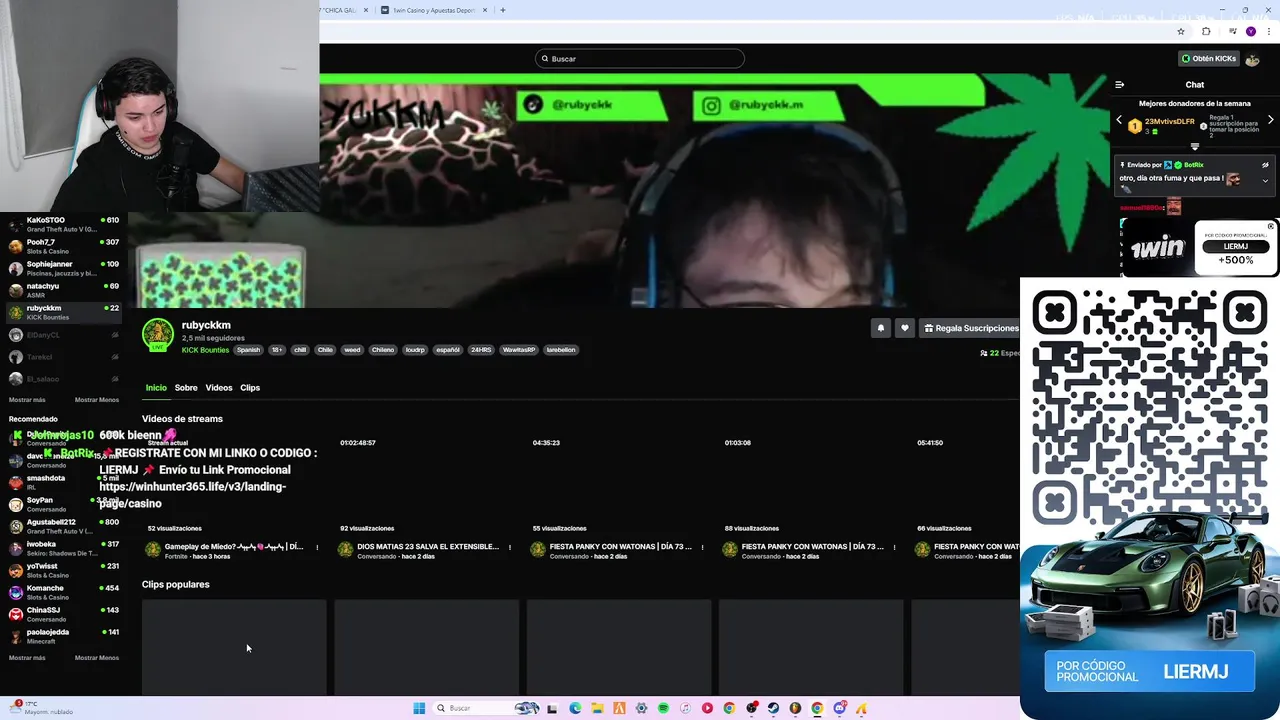Open smashdota recommended channel
The height and width of the screenshot is (720, 1280).
pyautogui.click(x=64, y=482)
